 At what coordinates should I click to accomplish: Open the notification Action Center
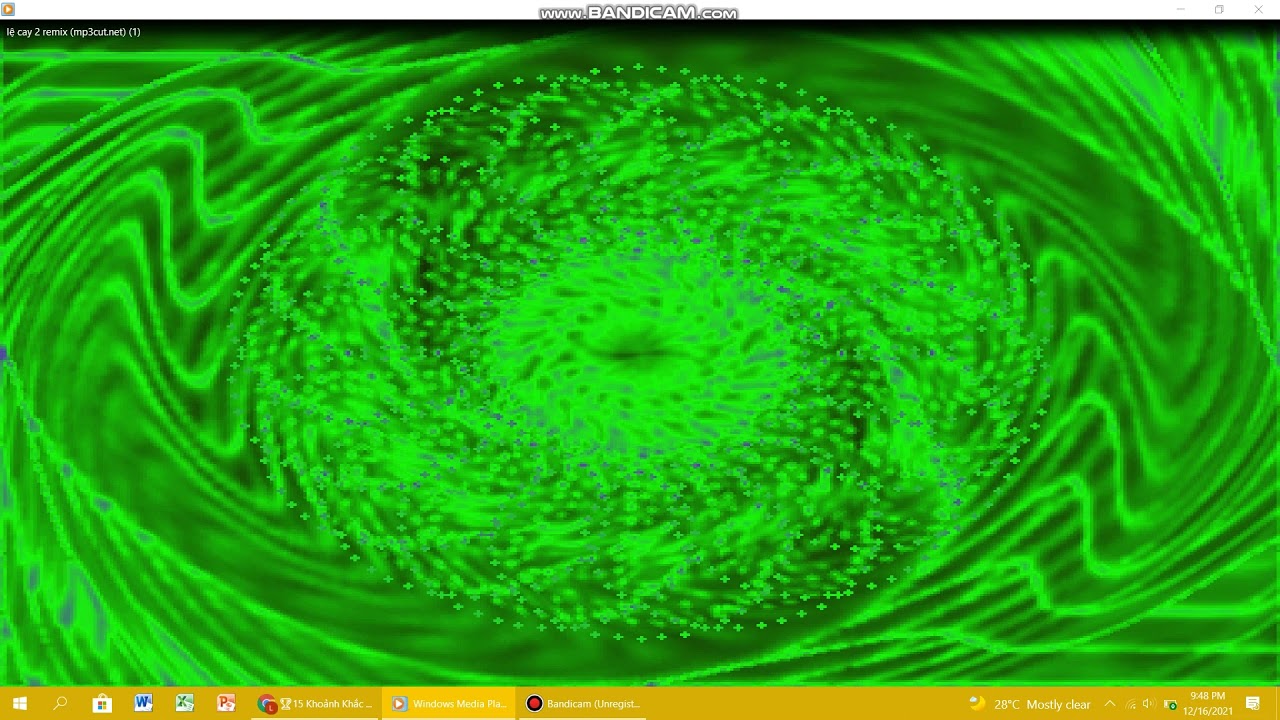1253,704
